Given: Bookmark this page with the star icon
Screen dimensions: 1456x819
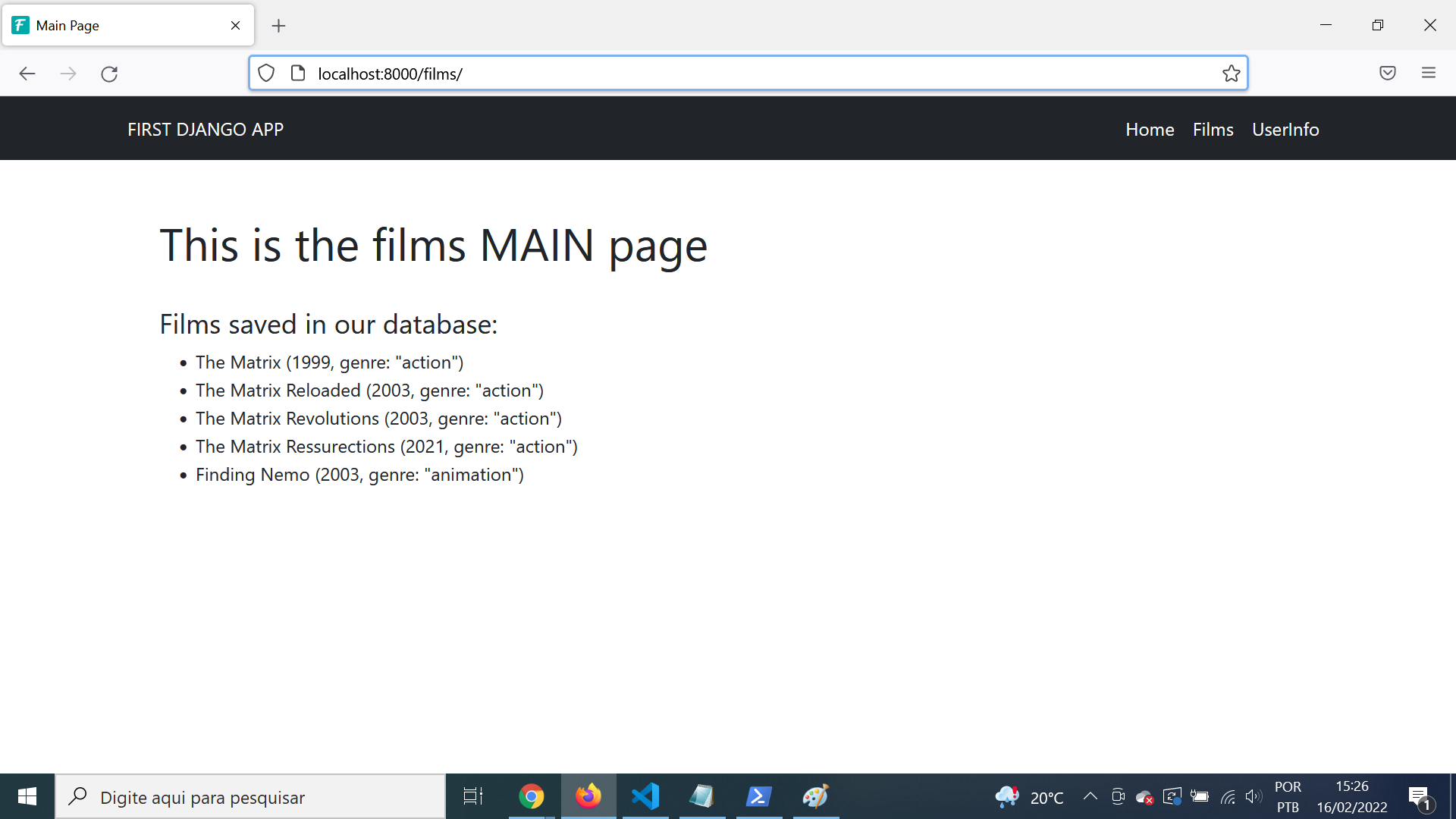Looking at the screenshot, I should [1231, 74].
